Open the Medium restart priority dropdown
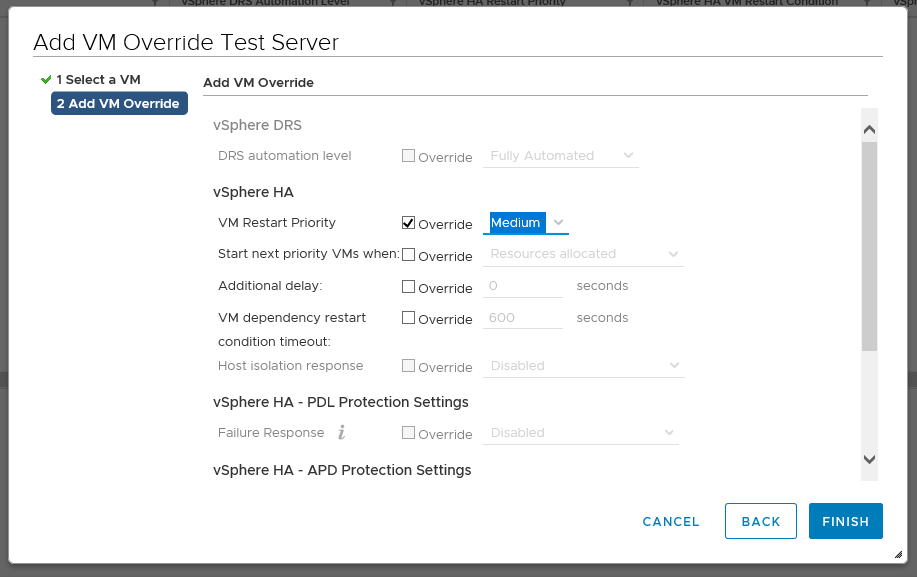917x577 pixels. [x=525, y=222]
